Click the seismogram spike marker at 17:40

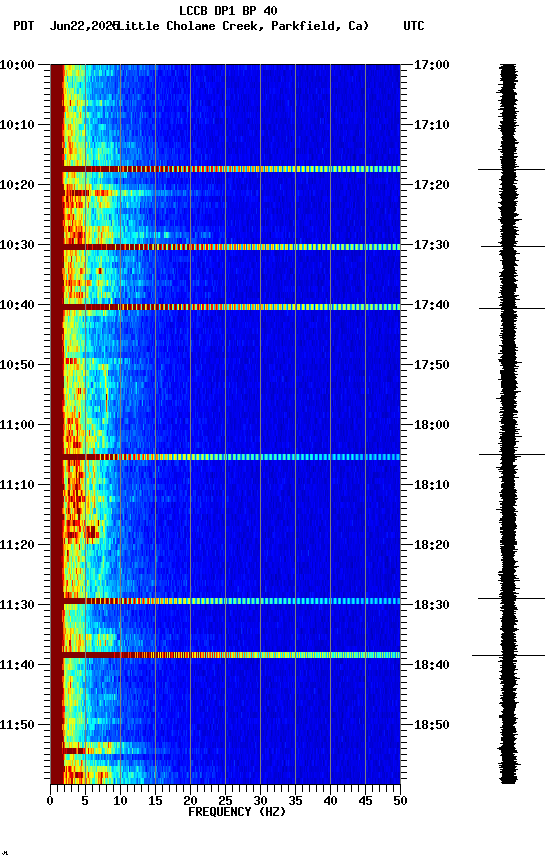(512, 308)
